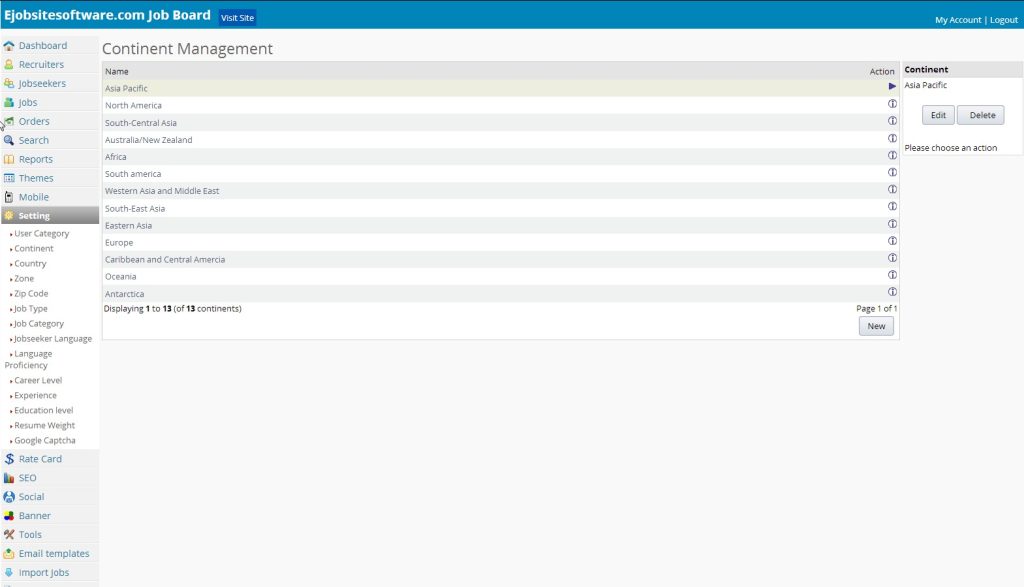Click the Jobseekers icon in sidebar
Image resolution: width=1024 pixels, height=587 pixels.
click(x=8, y=84)
